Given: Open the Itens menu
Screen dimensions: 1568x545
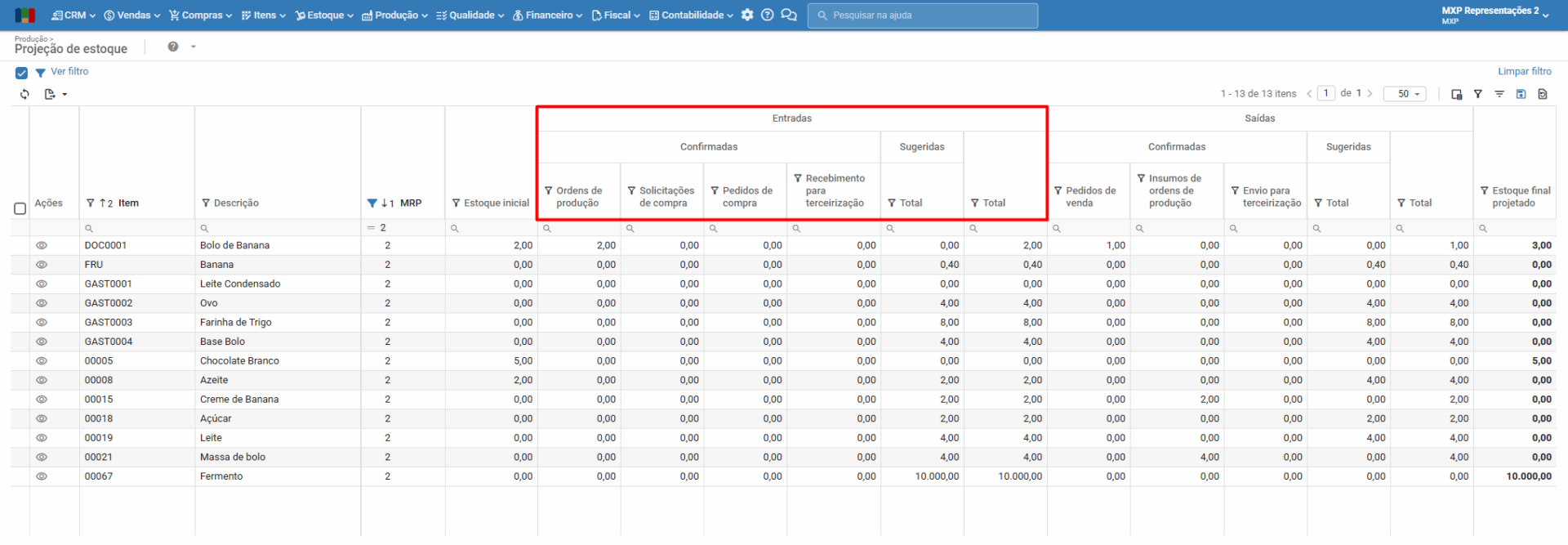Looking at the screenshot, I should 263,15.
